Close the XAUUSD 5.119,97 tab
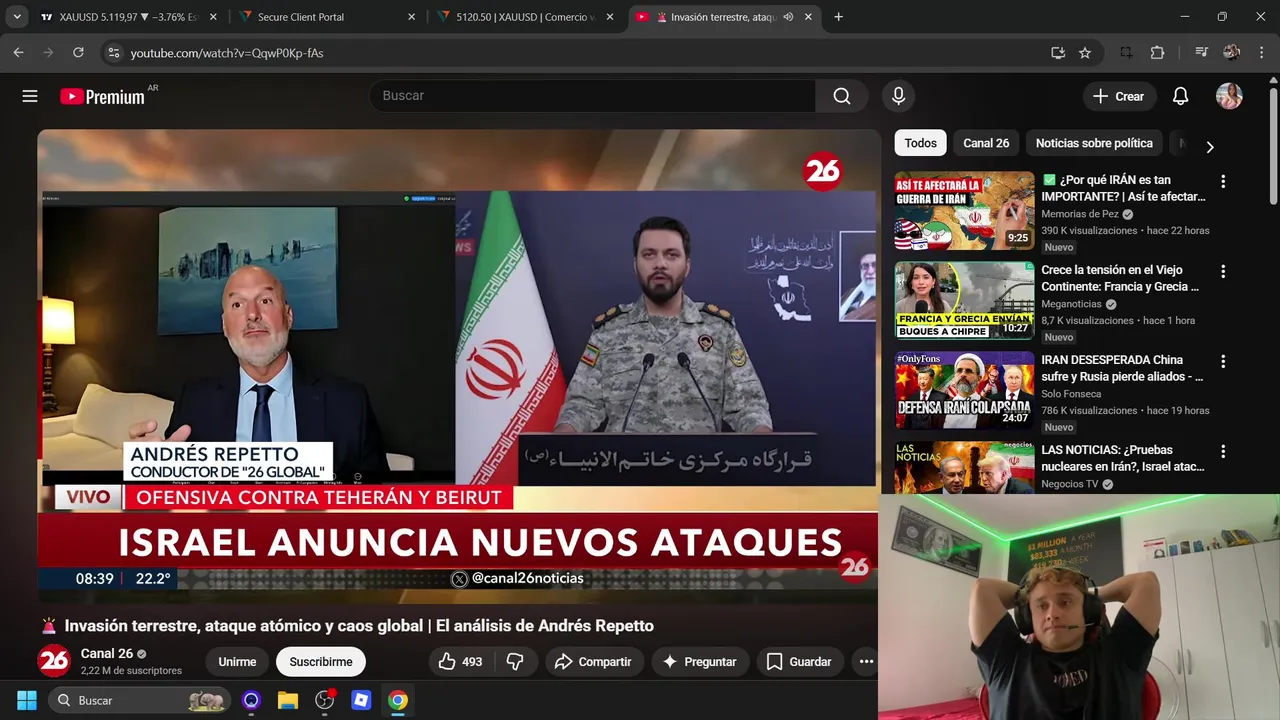The height and width of the screenshot is (720, 1280). click(213, 17)
